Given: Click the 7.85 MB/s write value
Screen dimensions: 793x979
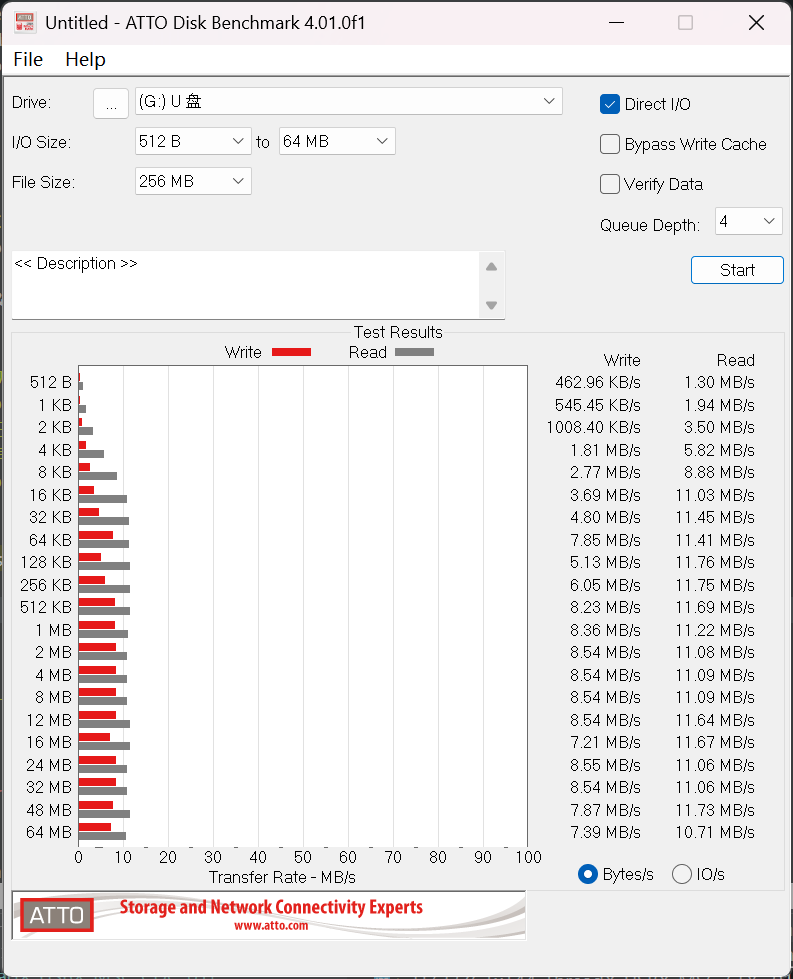Looking at the screenshot, I should (605, 540).
